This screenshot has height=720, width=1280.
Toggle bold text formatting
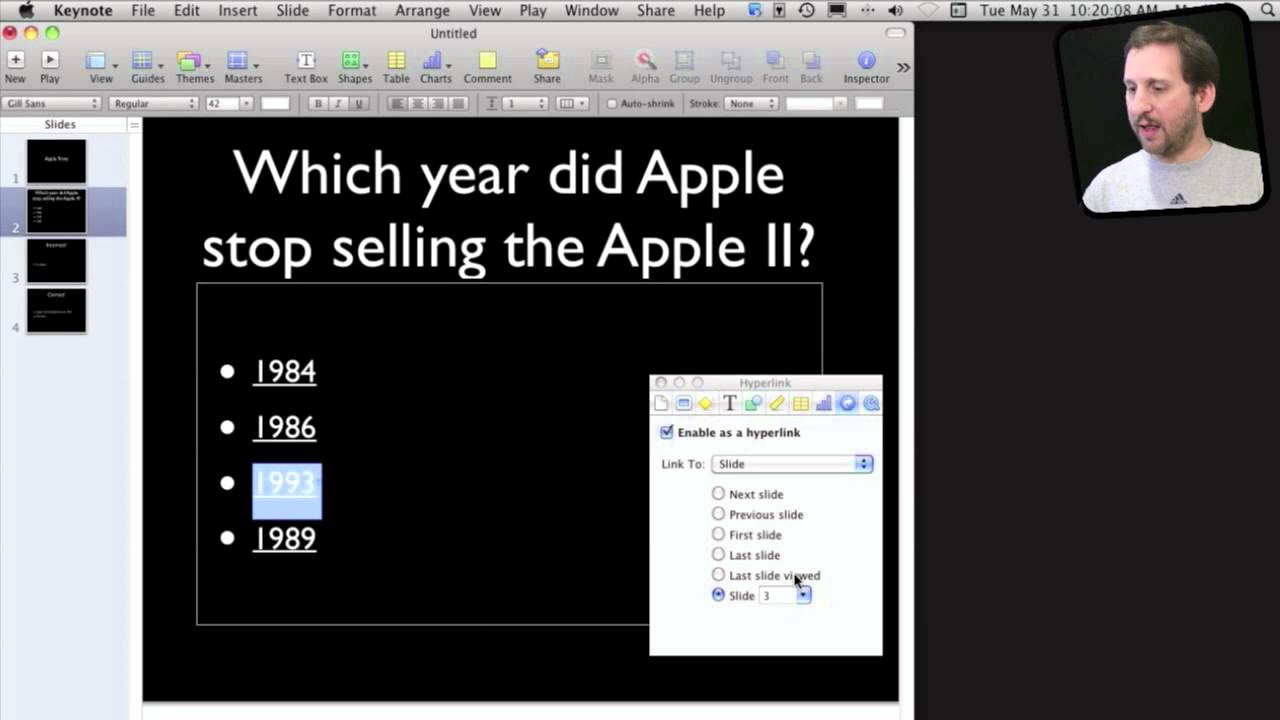click(x=318, y=104)
